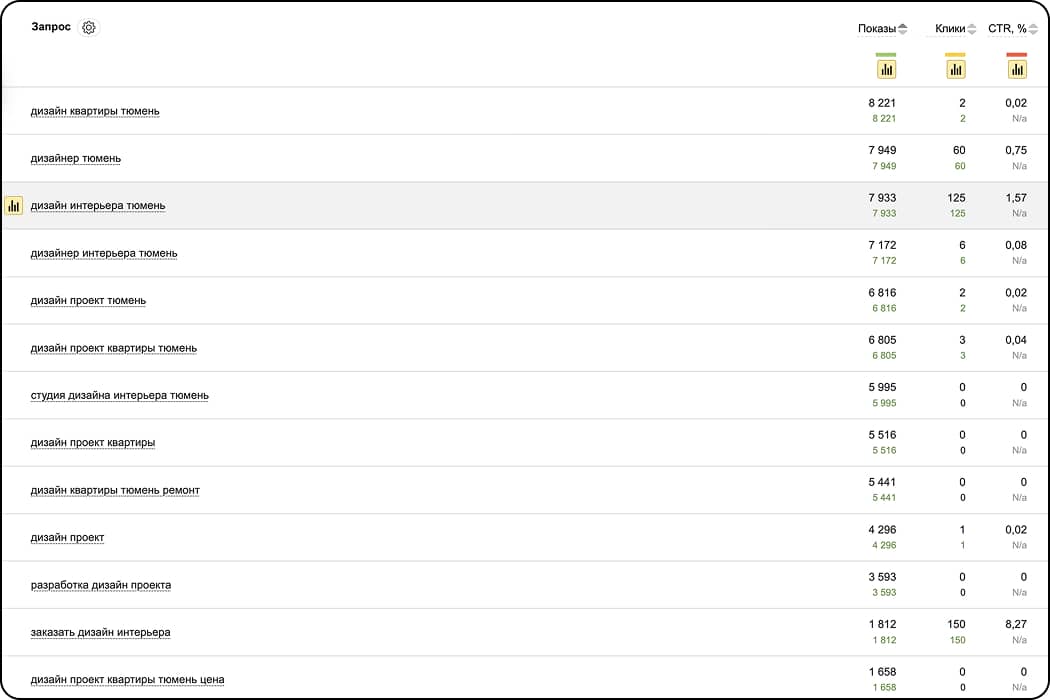Screen dimensions: 1050x700
Task: Open the дизайн квартиры тюмень ремонт query
Action: coord(115,490)
